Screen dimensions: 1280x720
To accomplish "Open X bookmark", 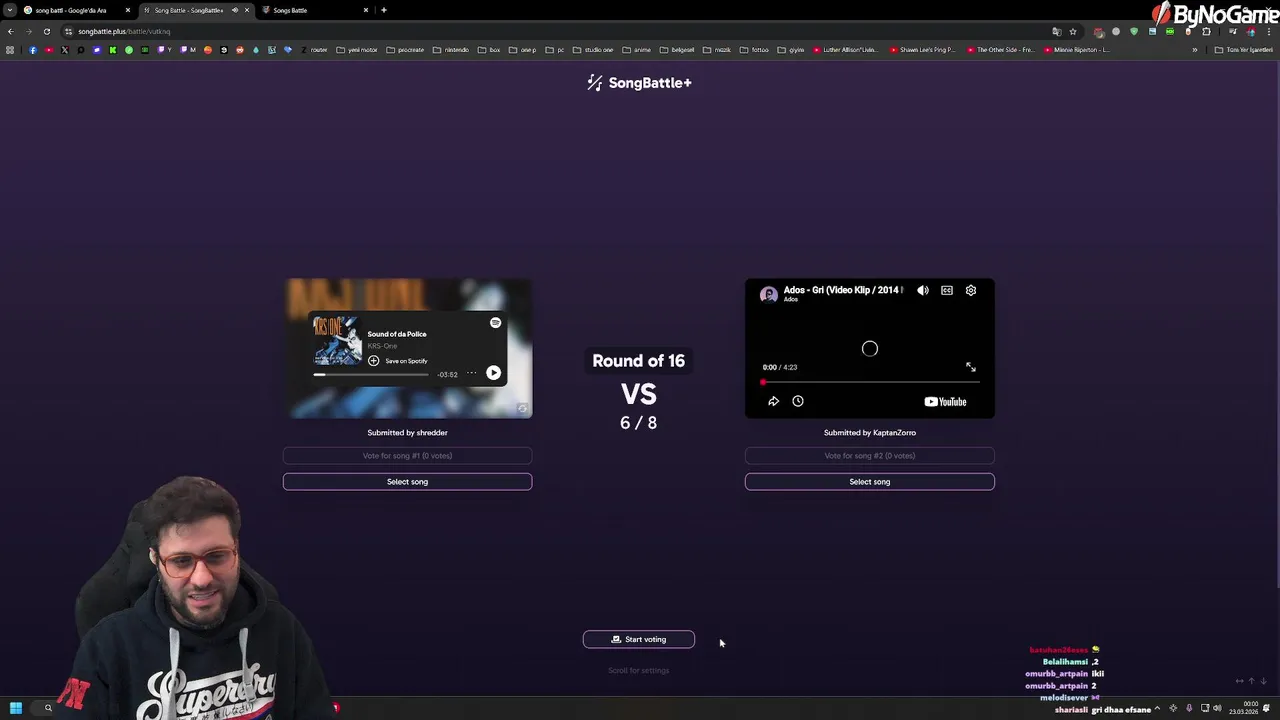I will click(x=65, y=50).
